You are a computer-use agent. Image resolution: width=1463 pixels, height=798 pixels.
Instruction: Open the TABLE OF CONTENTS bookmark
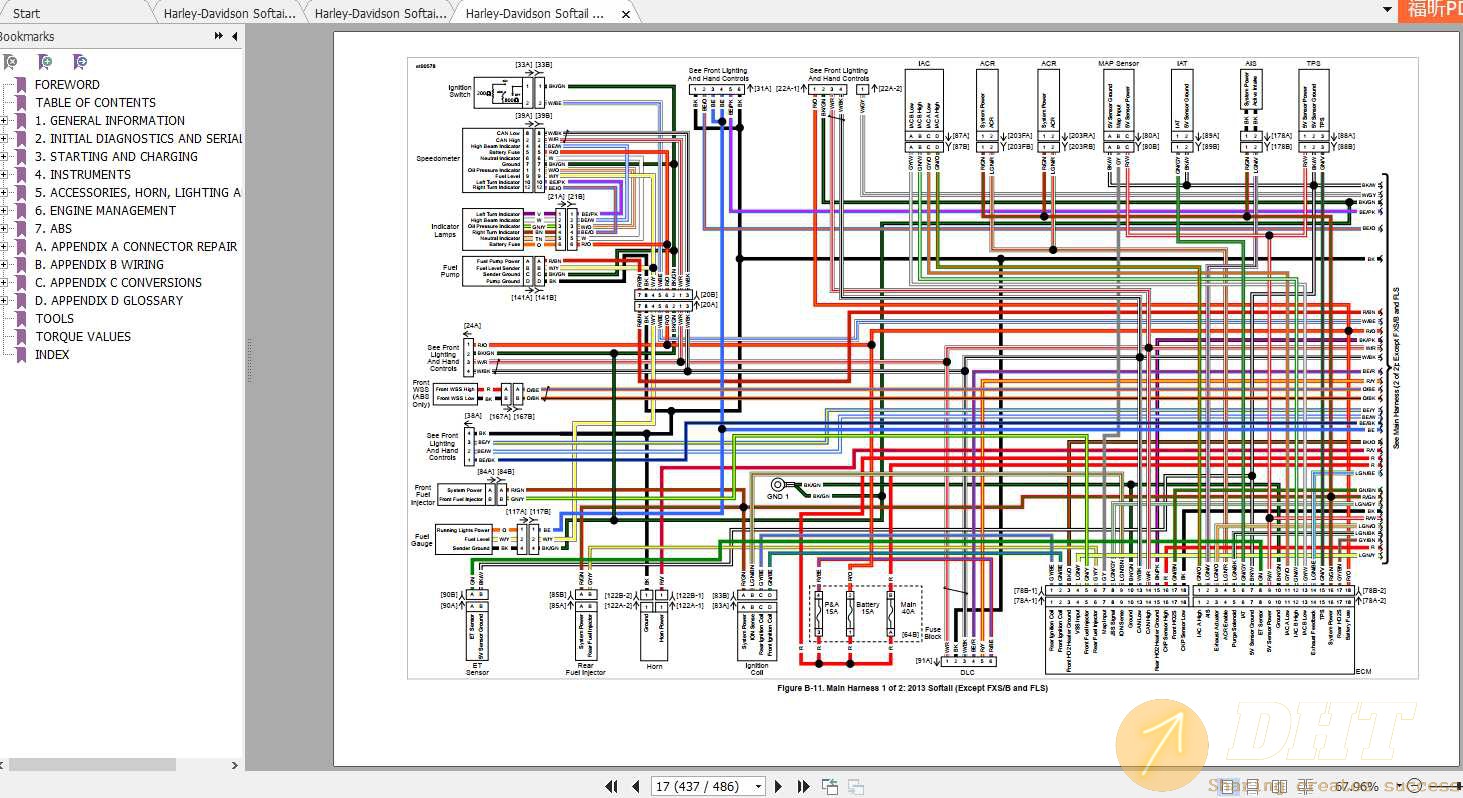(x=95, y=102)
